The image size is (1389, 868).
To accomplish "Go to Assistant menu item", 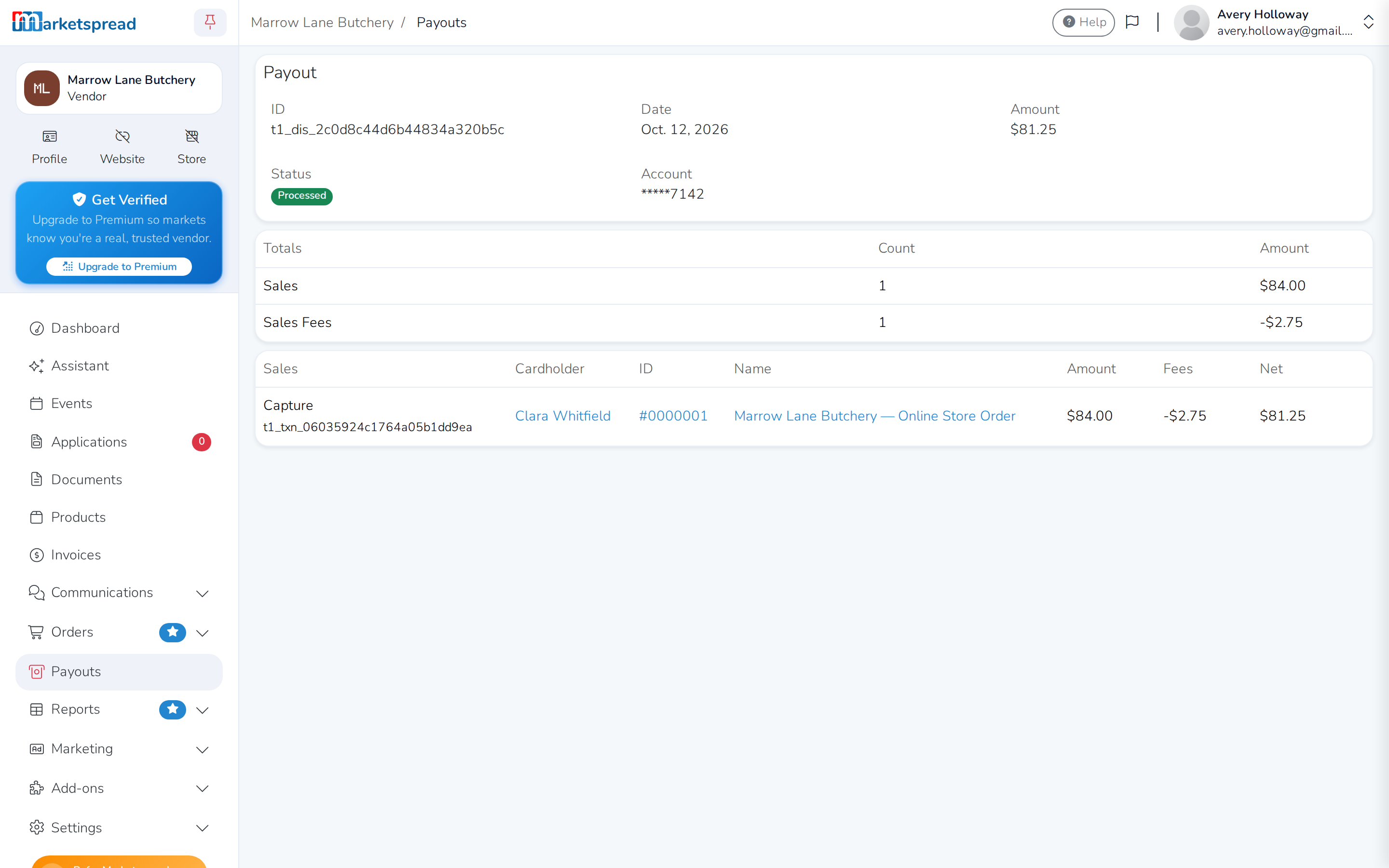I will coord(119,366).
